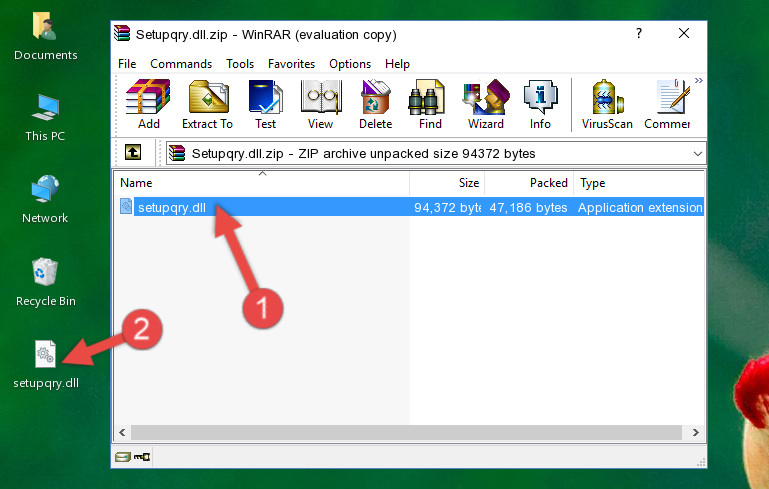Launch the Wizard tool
Screen dimensions: 769x489
point(486,104)
